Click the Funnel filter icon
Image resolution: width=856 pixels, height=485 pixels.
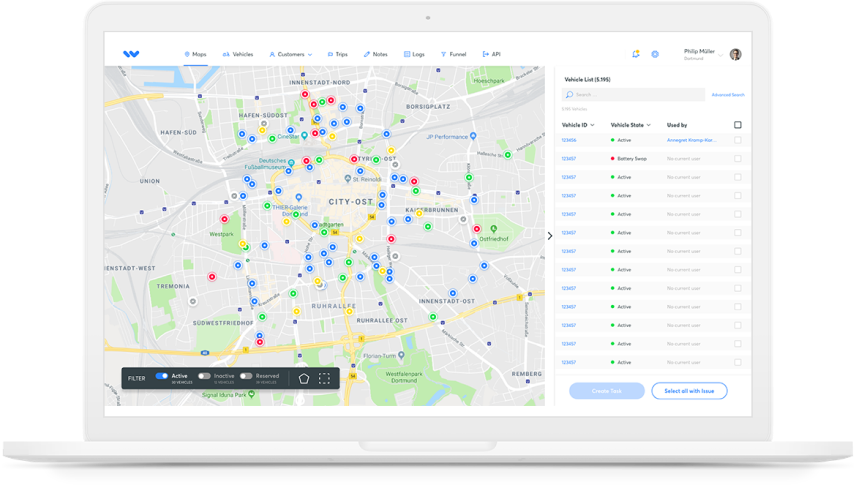pyautogui.click(x=443, y=54)
